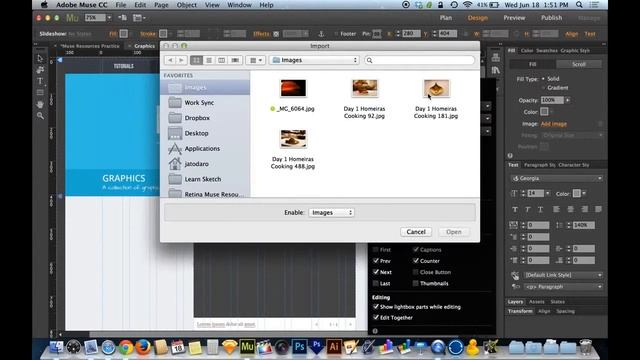Switch Import dialog to list view

209,60
